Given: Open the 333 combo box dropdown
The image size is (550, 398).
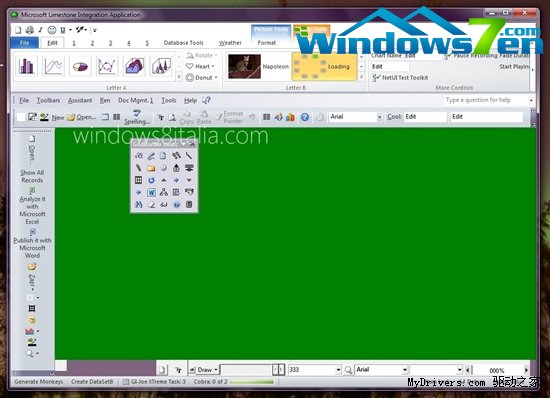Looking at the screenshot, I should coord(338,370).
